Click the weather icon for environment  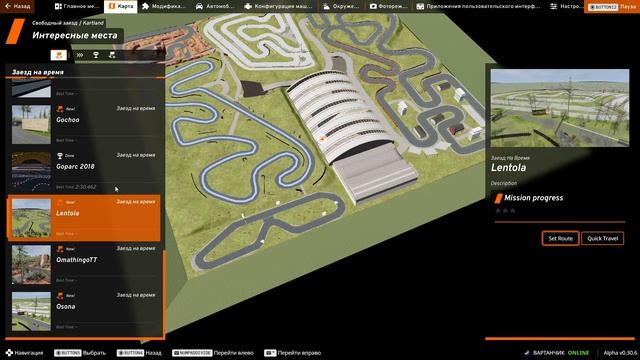[x=326, y=7]
